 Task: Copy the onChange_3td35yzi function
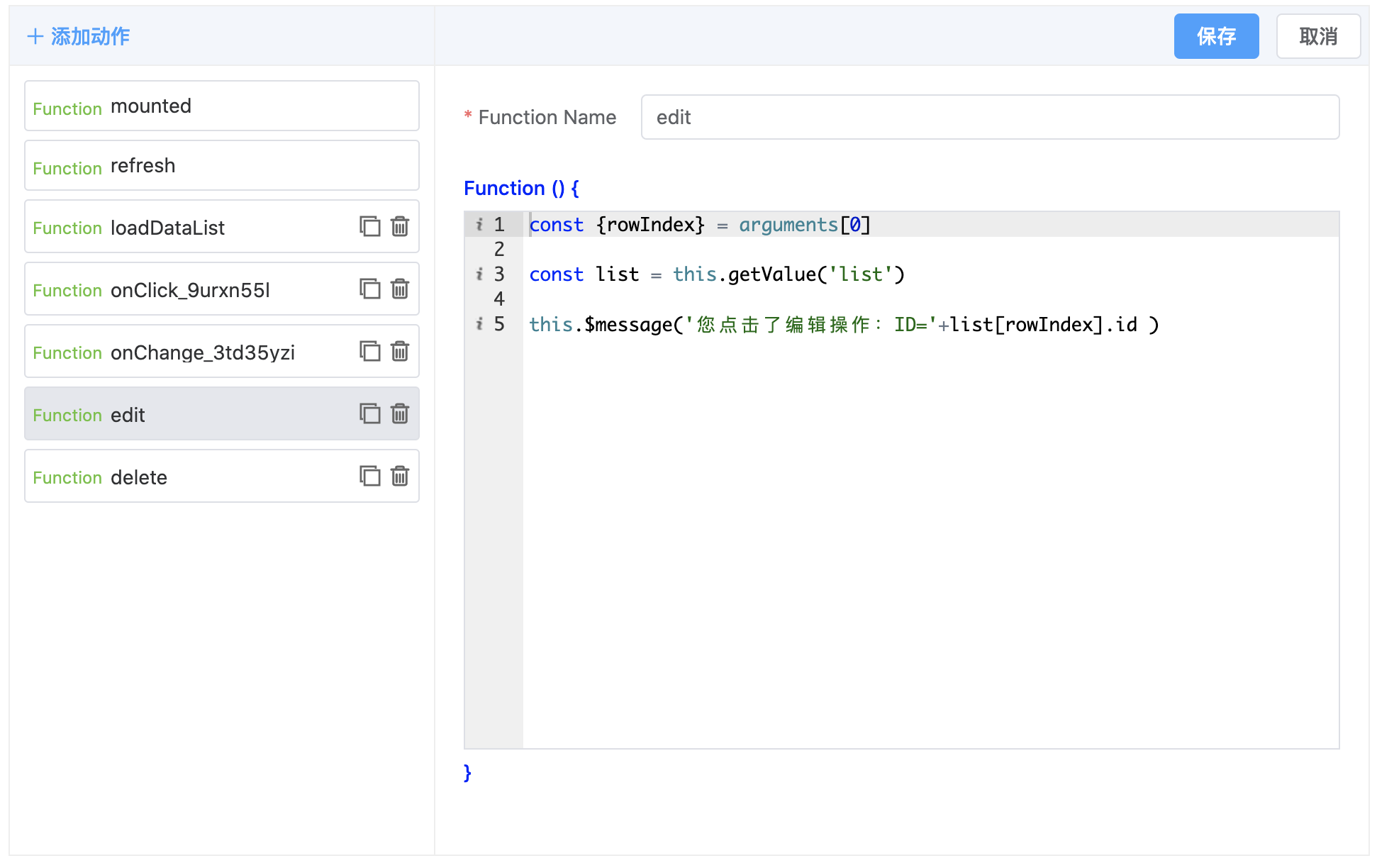[x=369, y=351]
